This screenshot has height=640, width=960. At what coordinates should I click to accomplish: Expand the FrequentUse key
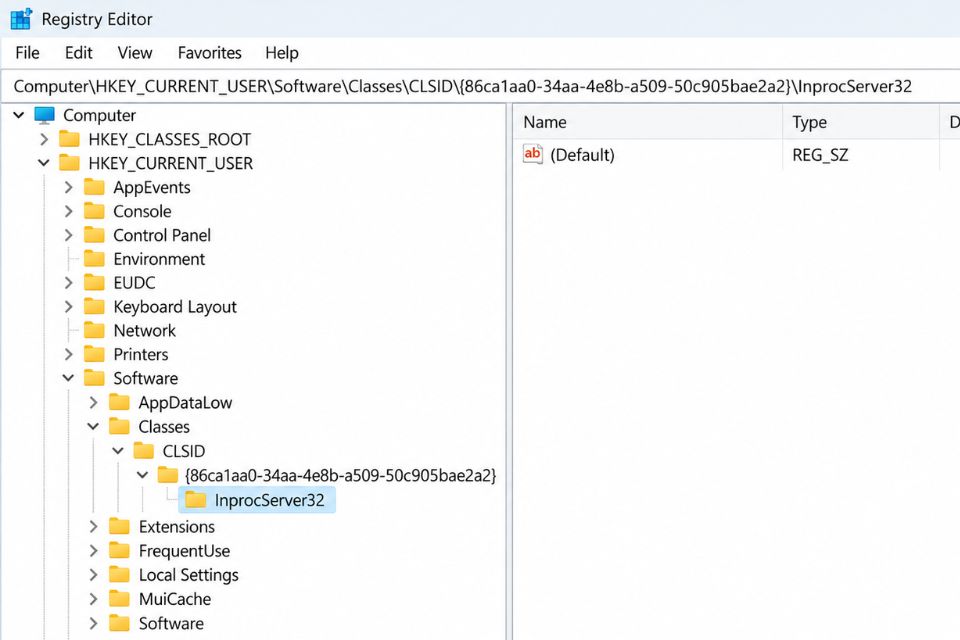93,551
